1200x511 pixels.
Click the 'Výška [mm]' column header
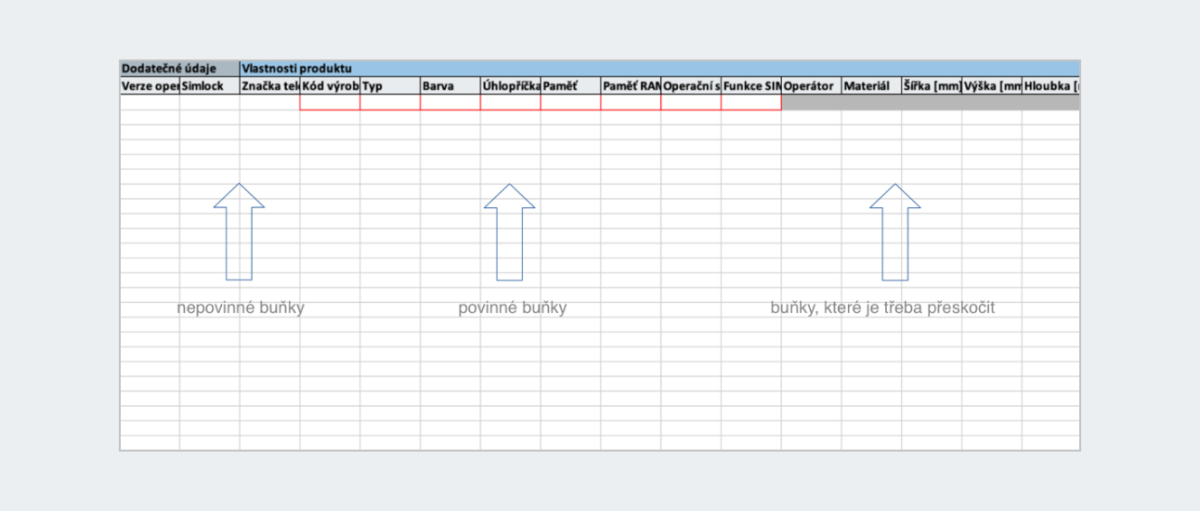pyautogui.click(x=992, y=86)
